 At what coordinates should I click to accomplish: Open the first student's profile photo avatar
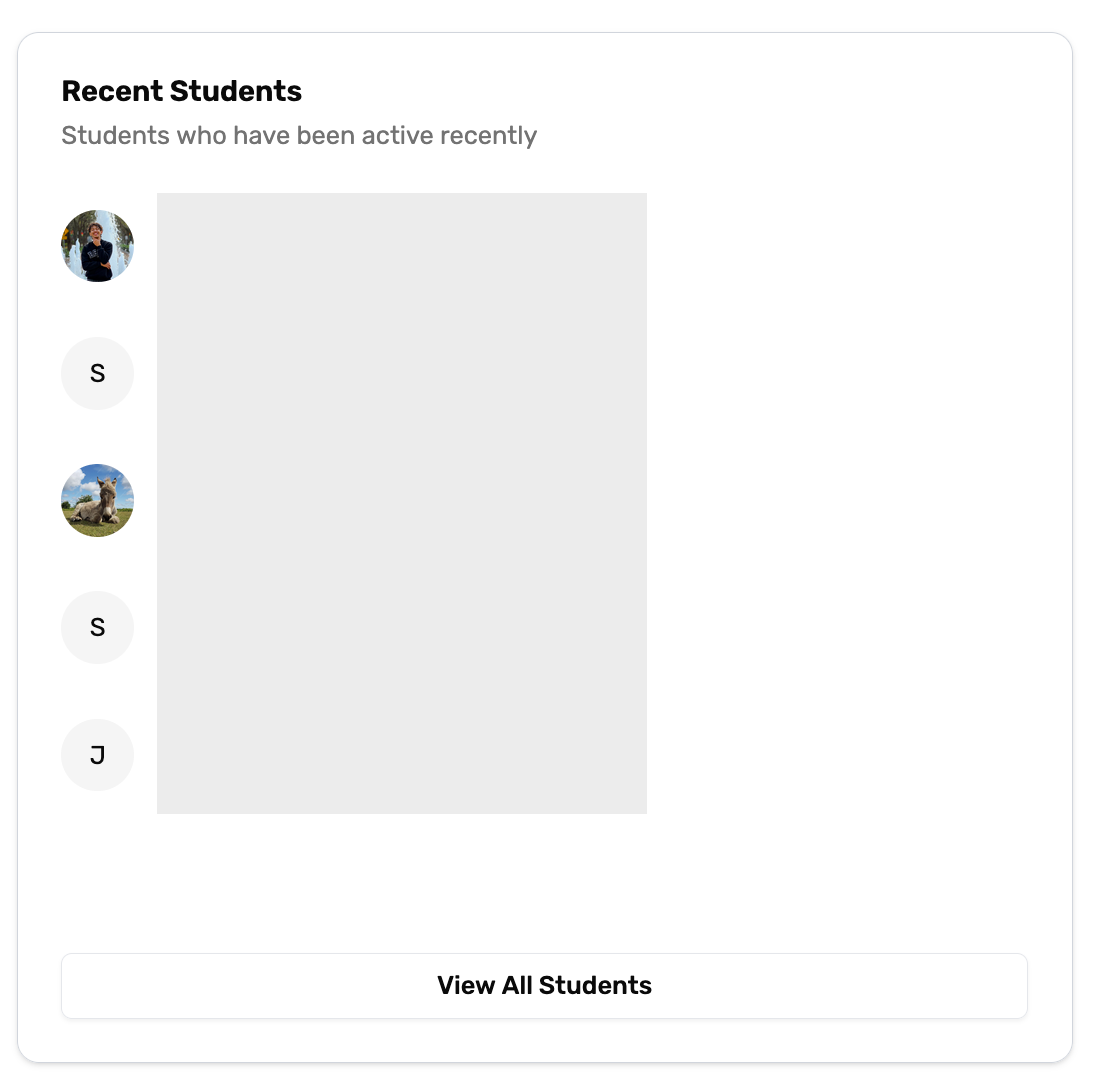[97, 245]
